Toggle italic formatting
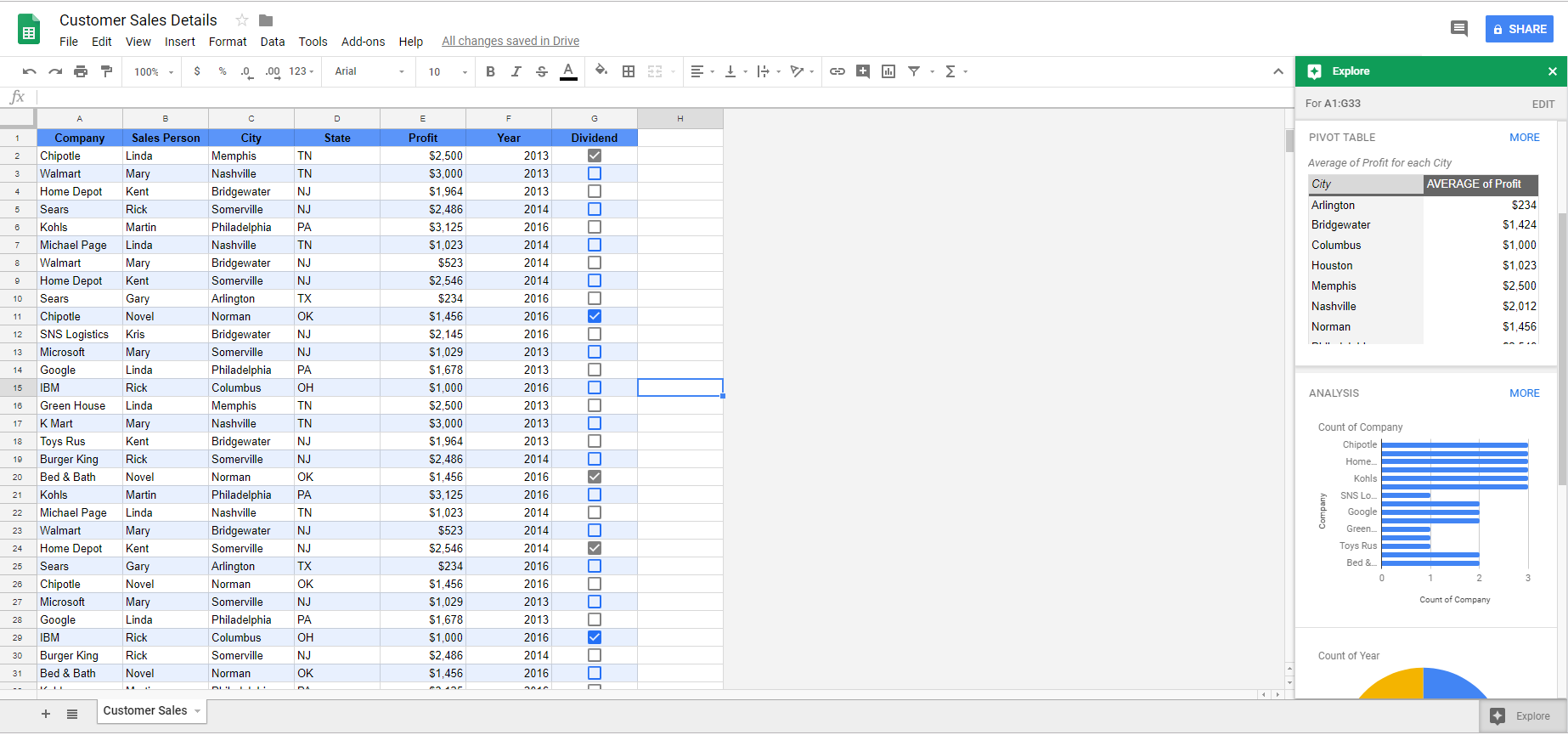The width and height of the screenshot is (1568, 735). tap(516, 71)
